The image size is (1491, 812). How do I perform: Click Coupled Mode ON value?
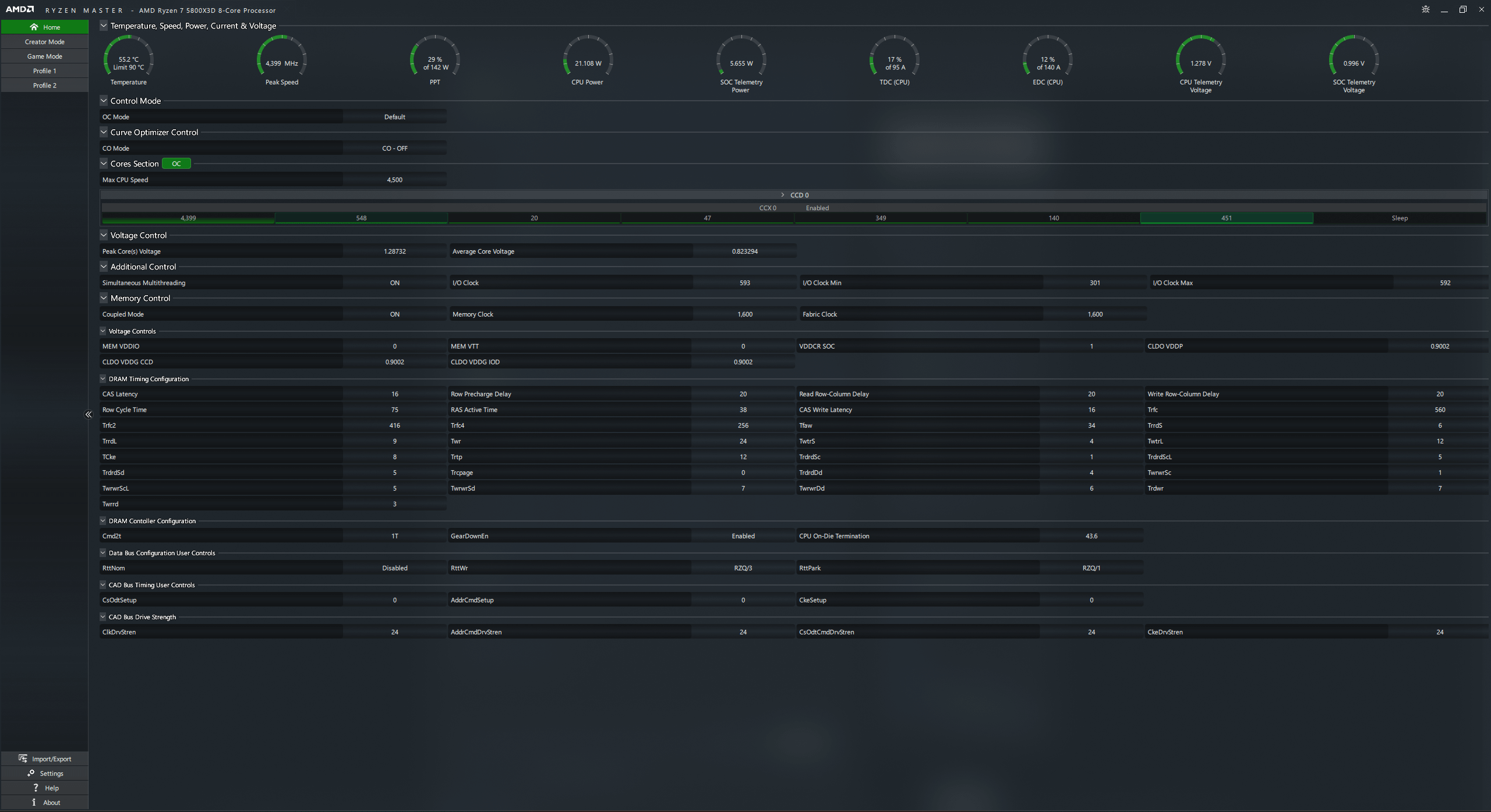(x=395, y=314)
